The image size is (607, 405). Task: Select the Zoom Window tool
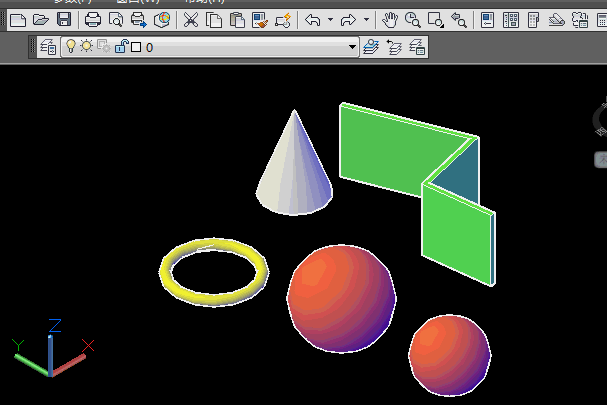click(x=436, y=20)
